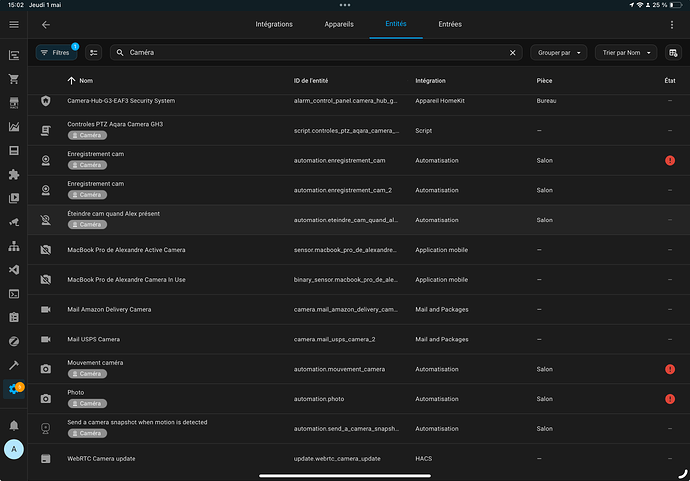Open the terminal sidebar icon

pyautogui.click(x=14, y=294)
